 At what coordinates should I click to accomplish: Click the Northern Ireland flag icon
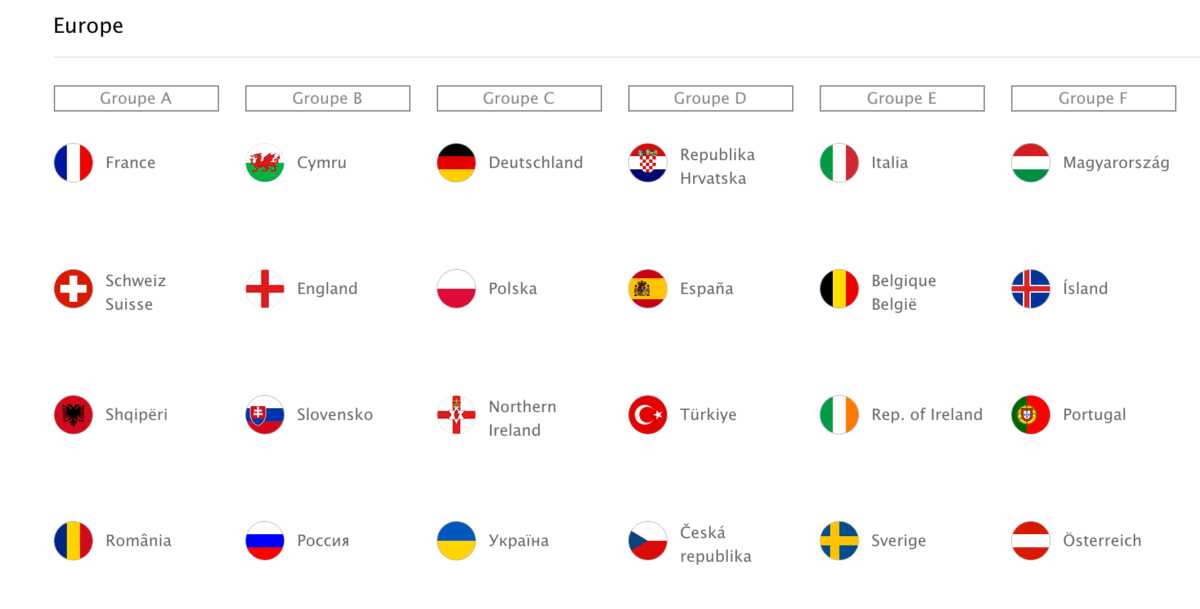(x=456, y=415)
